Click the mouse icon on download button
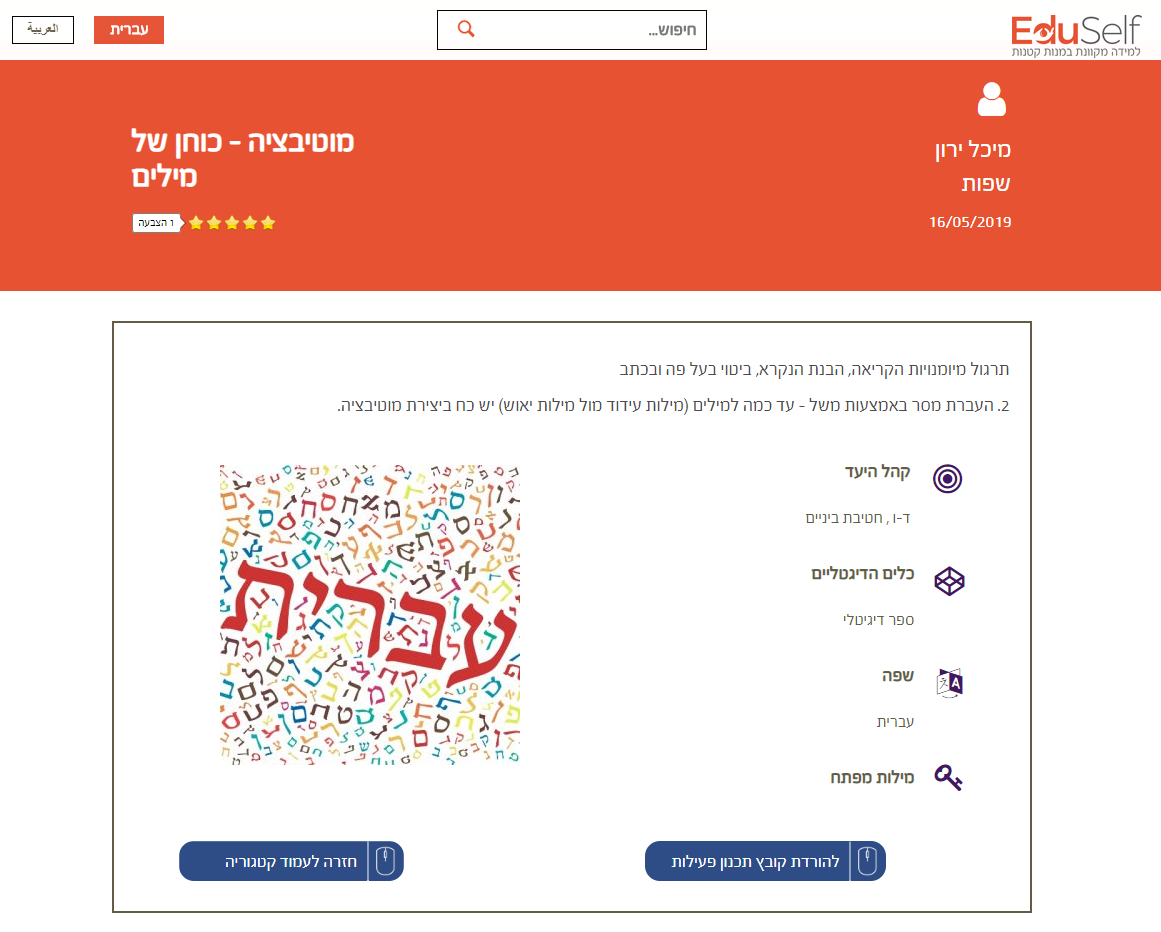 [x=867, y=861]
